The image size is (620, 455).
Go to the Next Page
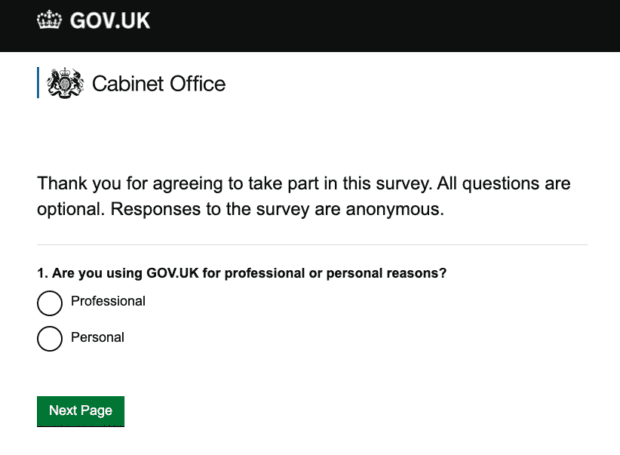81,411
